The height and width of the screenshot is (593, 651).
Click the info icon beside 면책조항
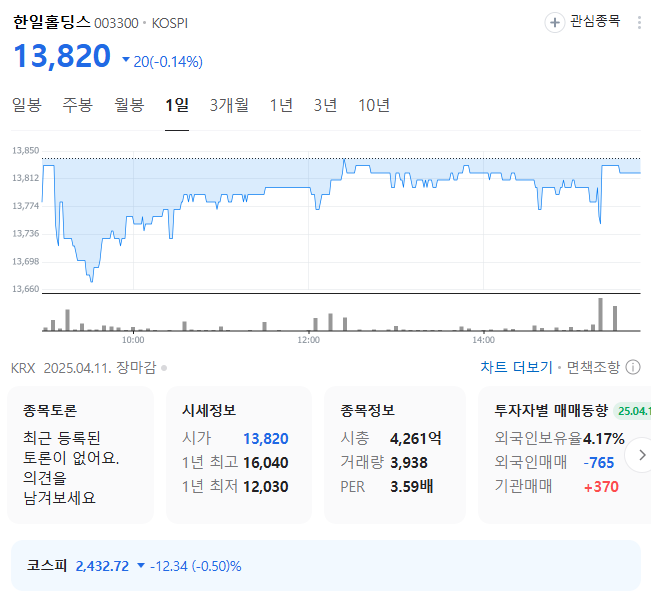(x=633, y=368)
